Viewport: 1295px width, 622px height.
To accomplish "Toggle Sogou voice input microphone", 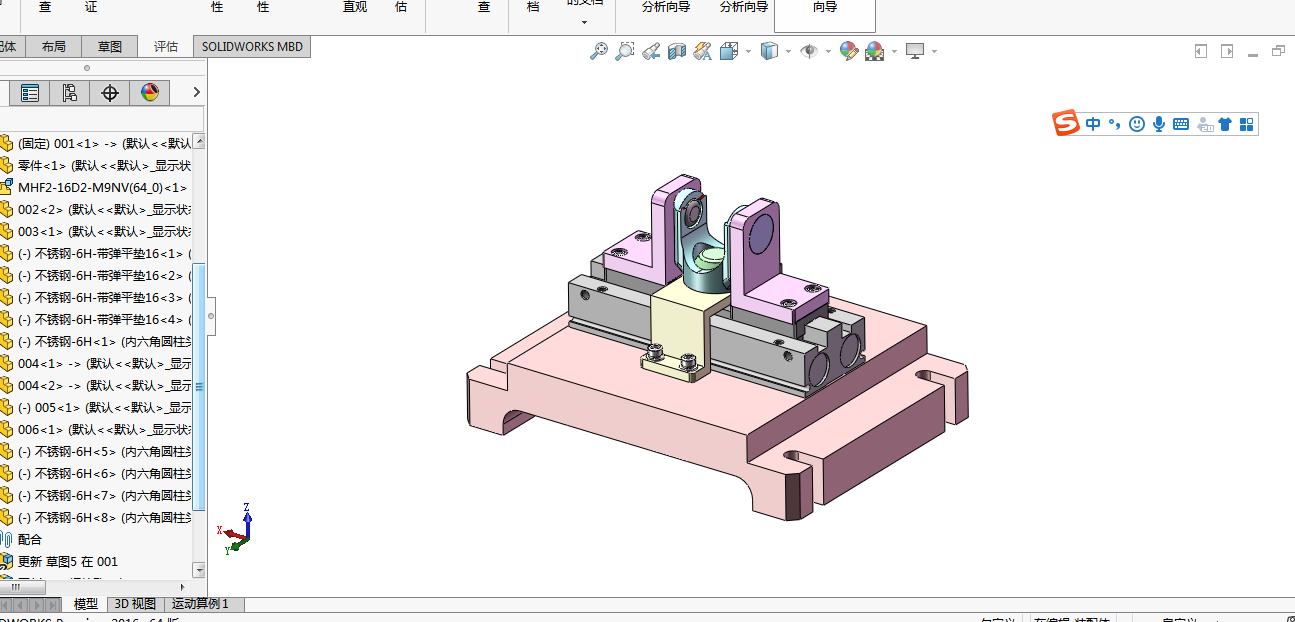I will pyautogui.click(x=1159, y=124).
